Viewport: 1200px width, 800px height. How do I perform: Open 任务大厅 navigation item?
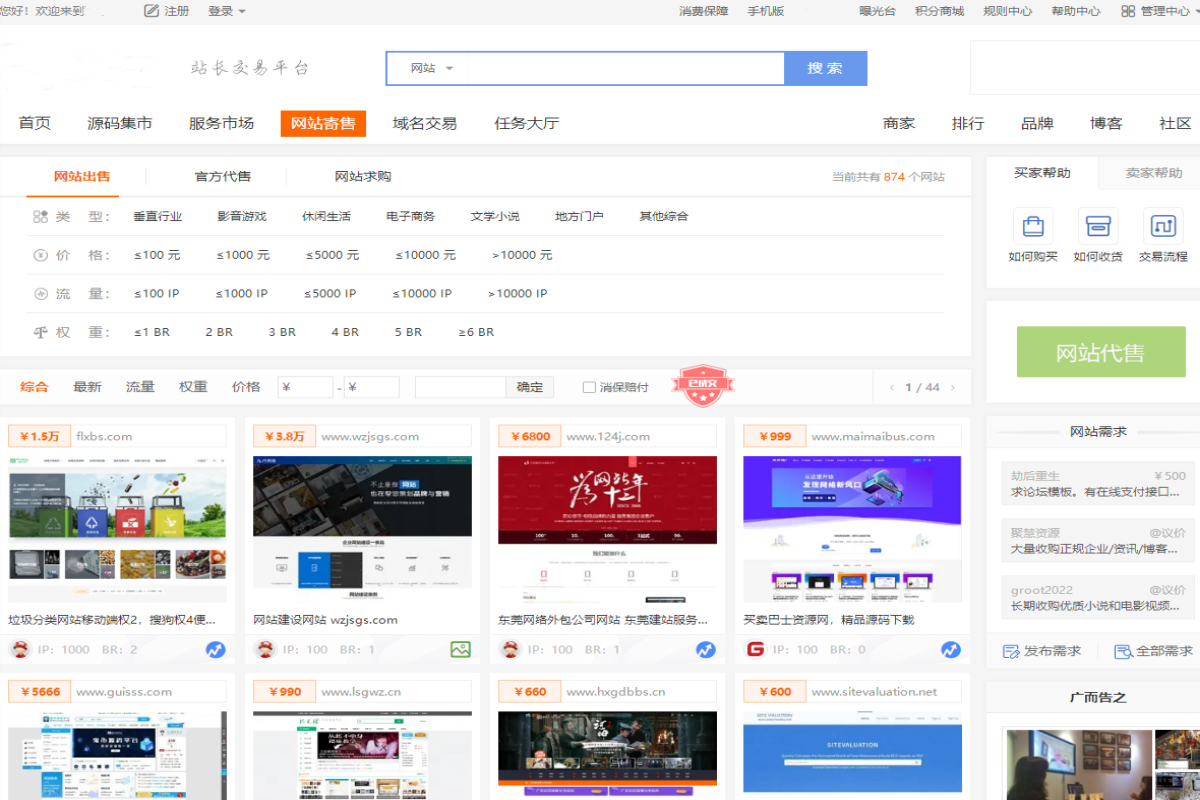coord(527,123)
